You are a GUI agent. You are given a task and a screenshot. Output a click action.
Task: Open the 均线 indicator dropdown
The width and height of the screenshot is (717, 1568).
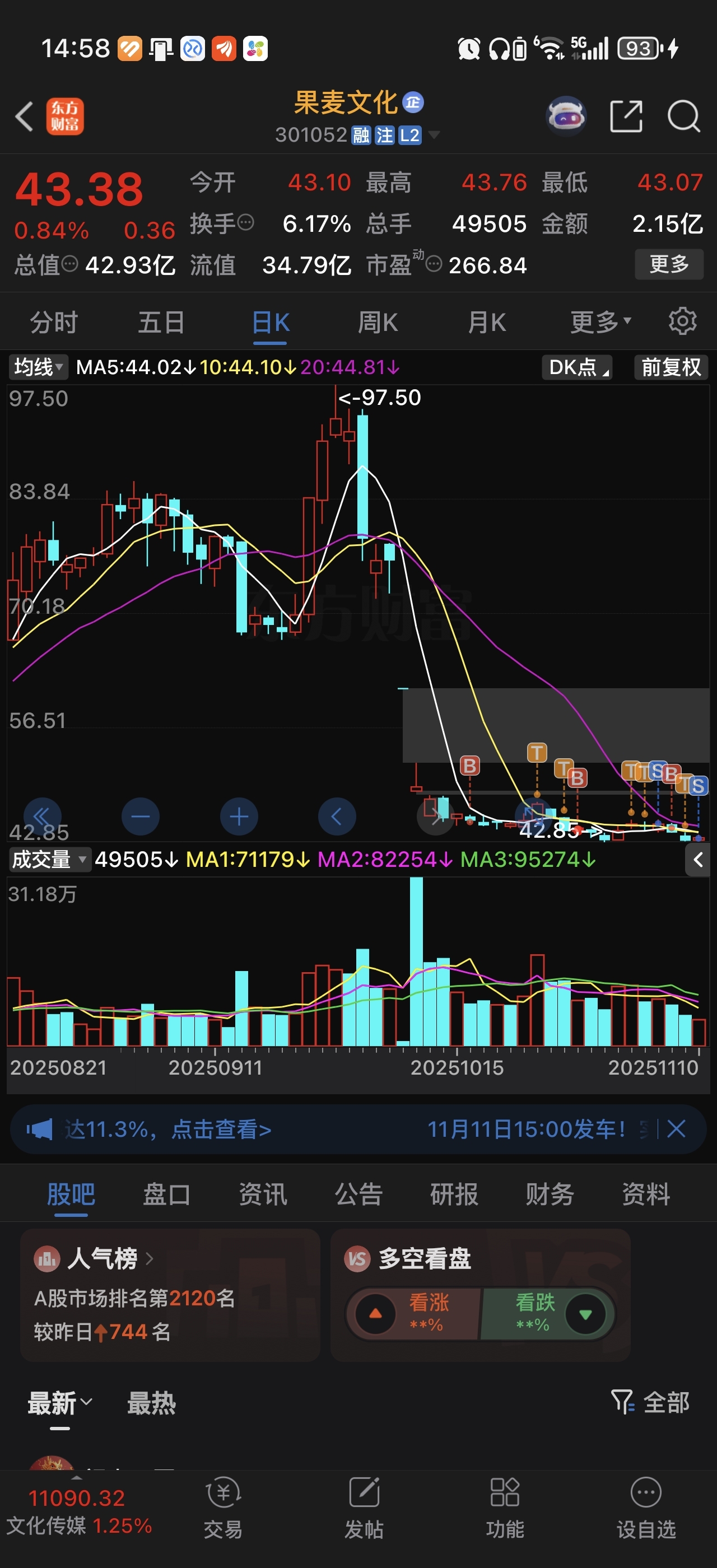[x=38, y=367]
